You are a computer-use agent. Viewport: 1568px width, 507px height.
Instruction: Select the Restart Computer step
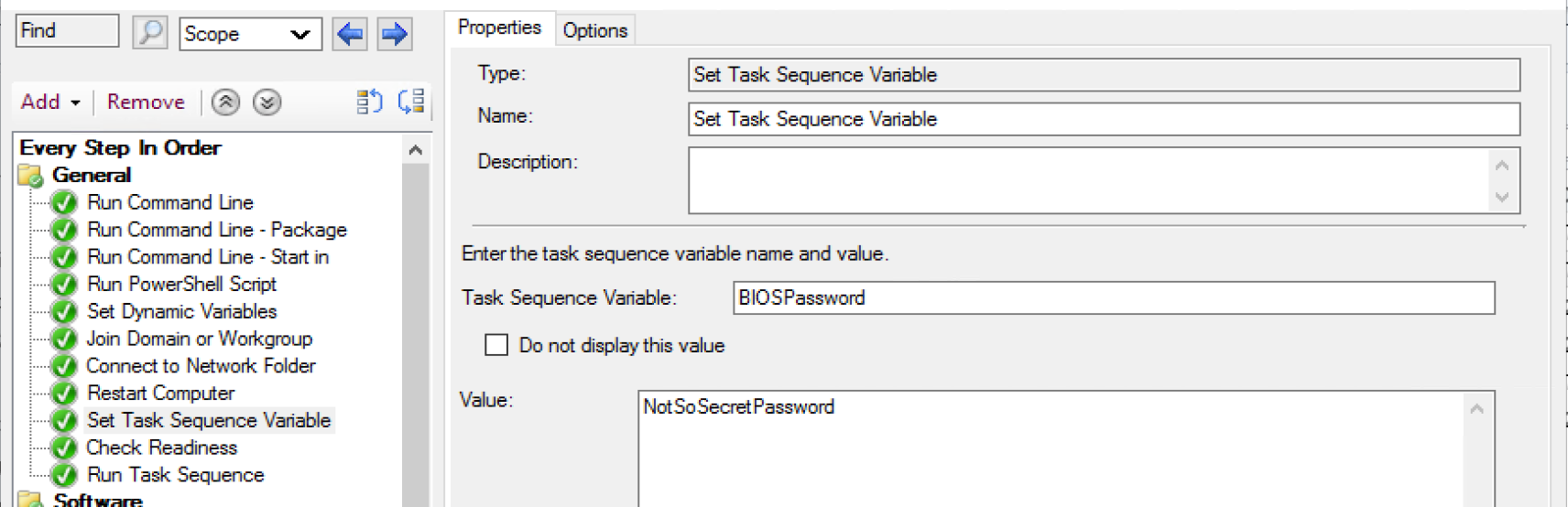click(x=160, y=393)
